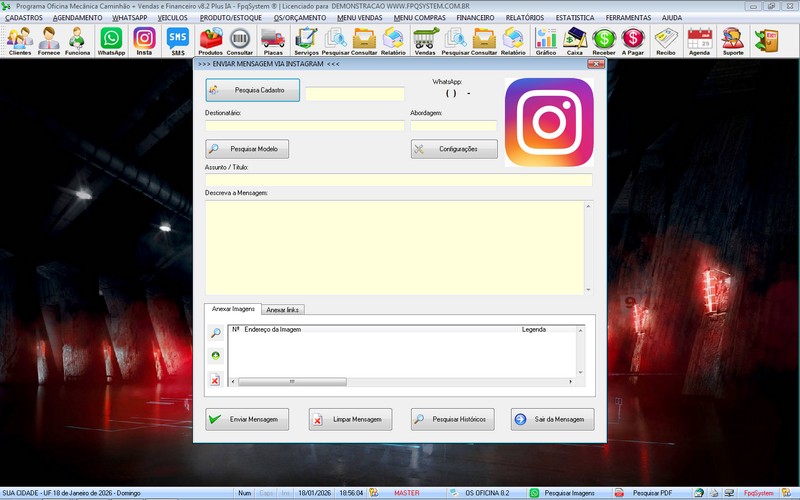Click the large Instagram logo

click(549, 122)
